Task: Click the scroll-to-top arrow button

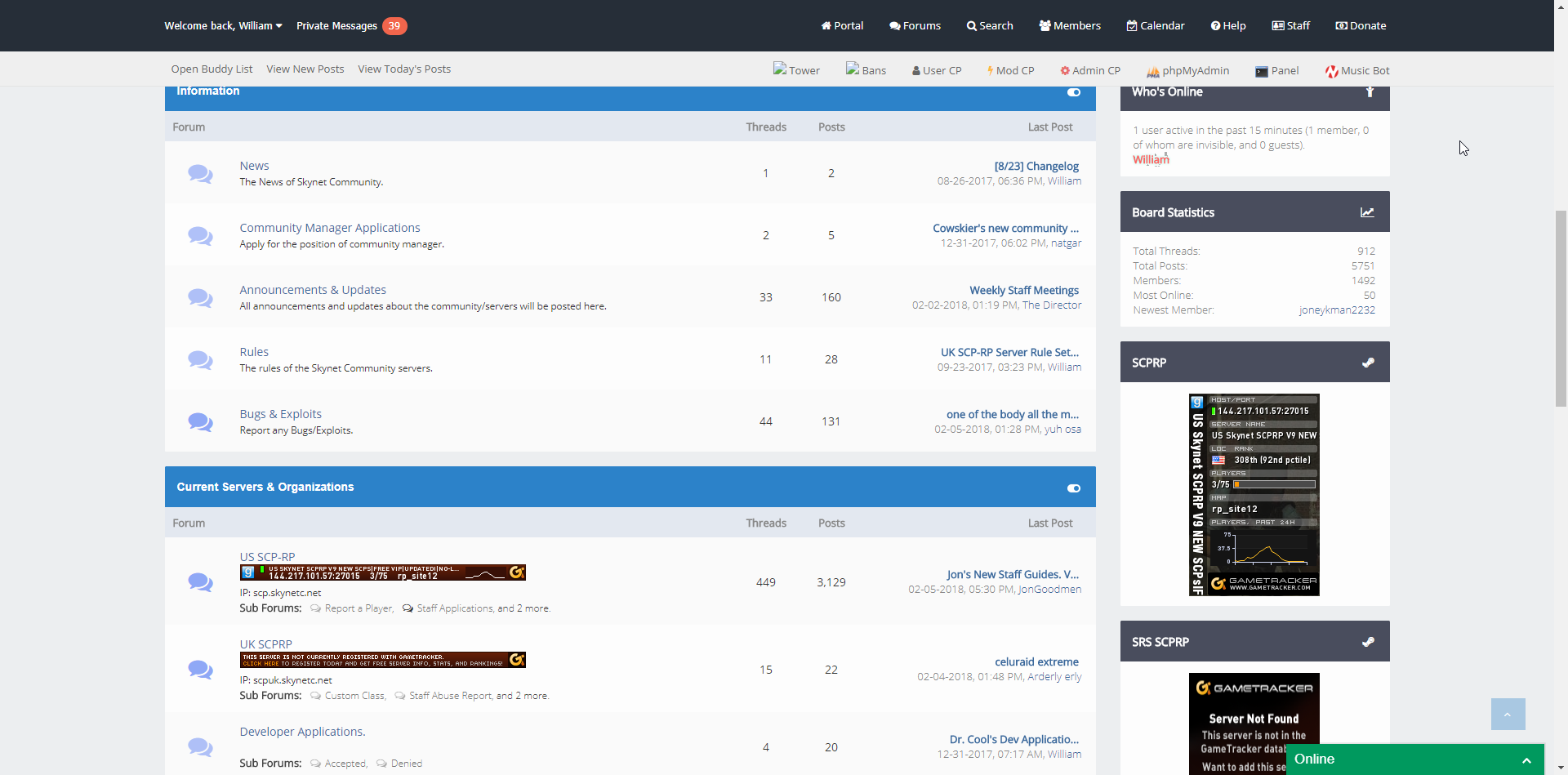Action: [x=1508, y=715]
